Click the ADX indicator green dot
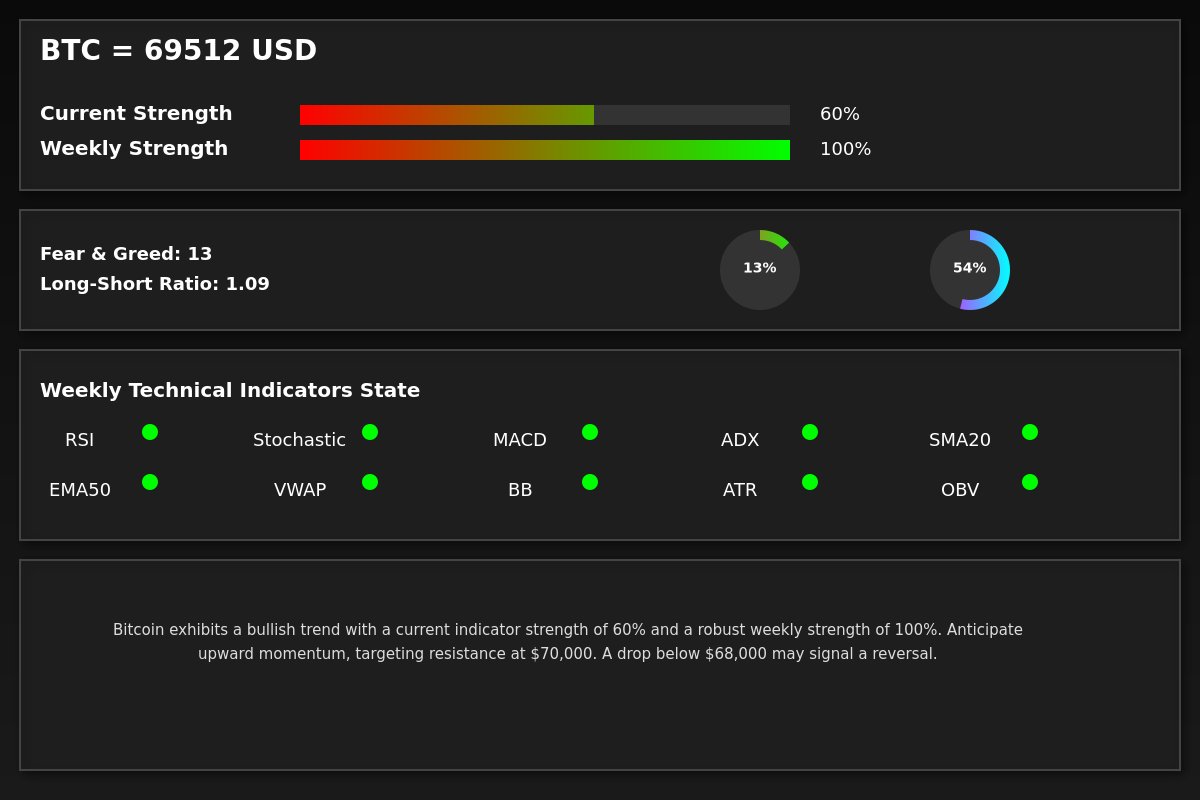The width and height of the screenshot is (1200, 800). pos(810,432)
